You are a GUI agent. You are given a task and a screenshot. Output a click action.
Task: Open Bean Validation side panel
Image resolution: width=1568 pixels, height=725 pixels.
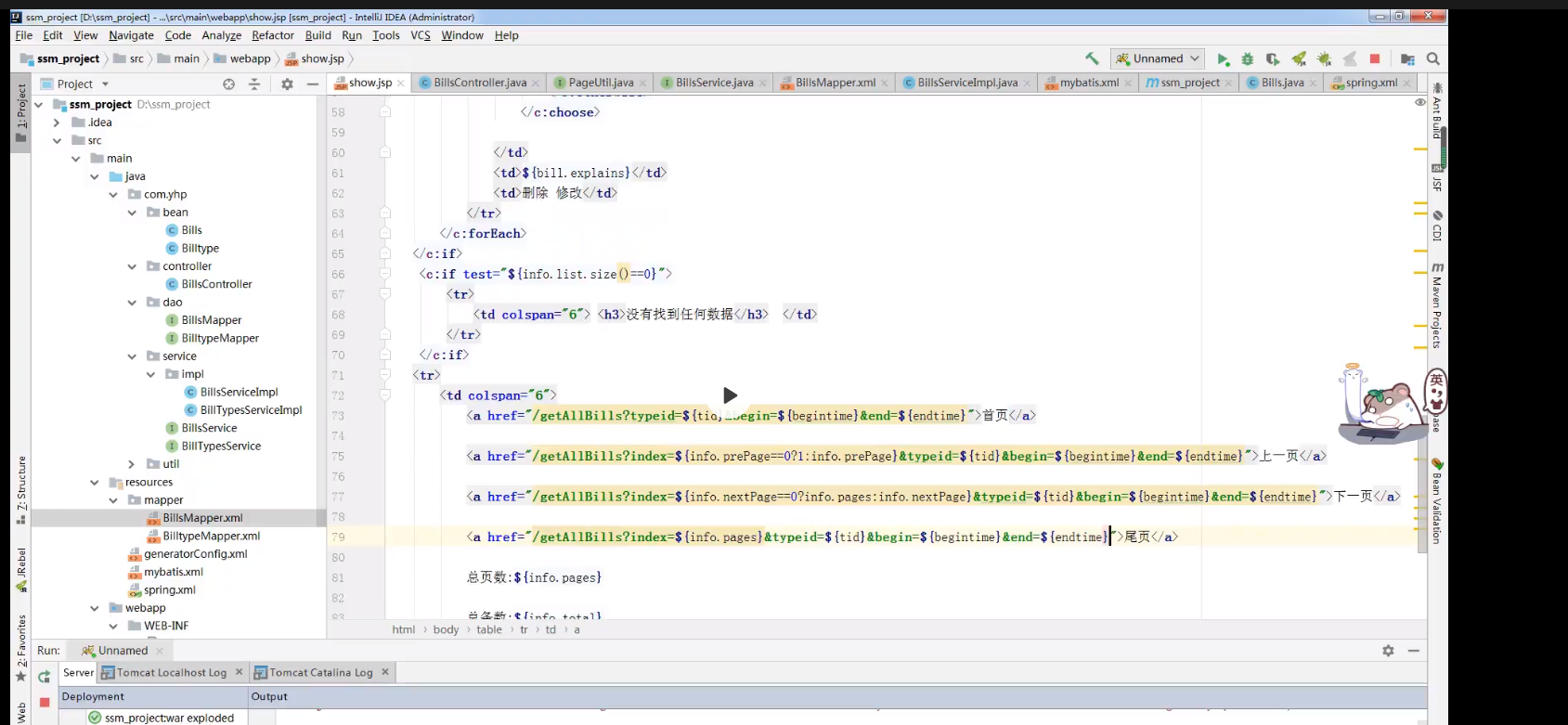pyautogui.click(x=1437, y=501)
